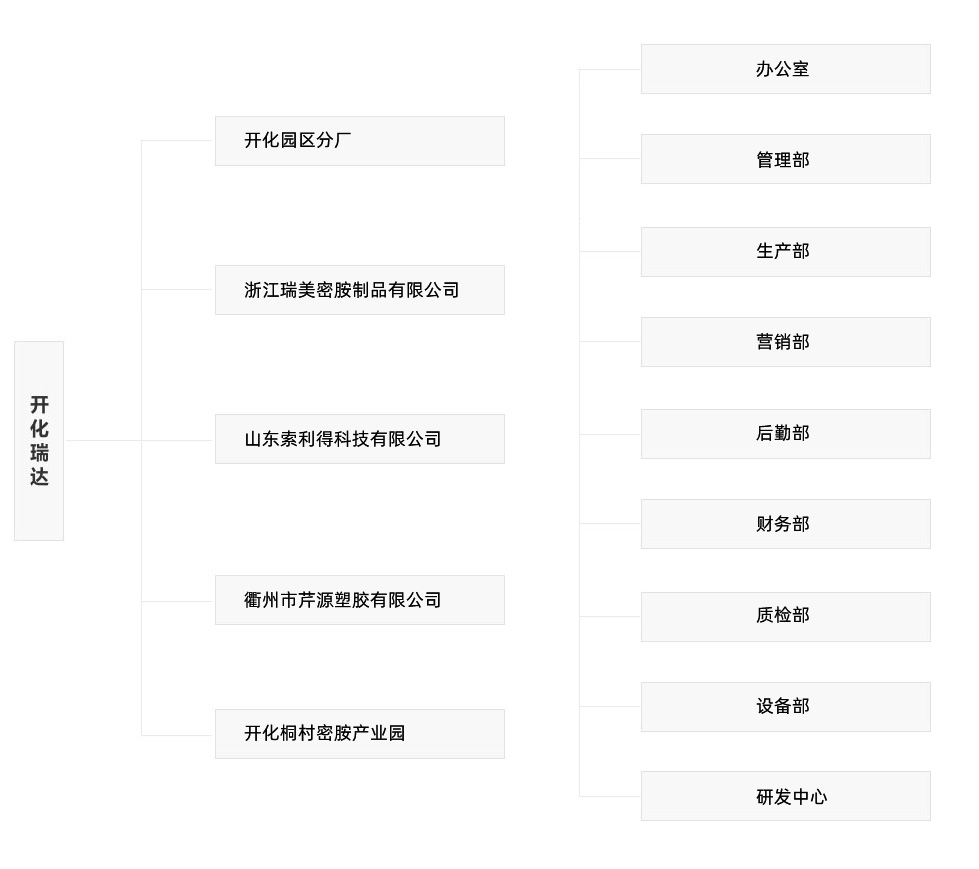This screenshot has width=979, height=869.
Task: Click the 办公室 label text
Action: pos(782,69)
